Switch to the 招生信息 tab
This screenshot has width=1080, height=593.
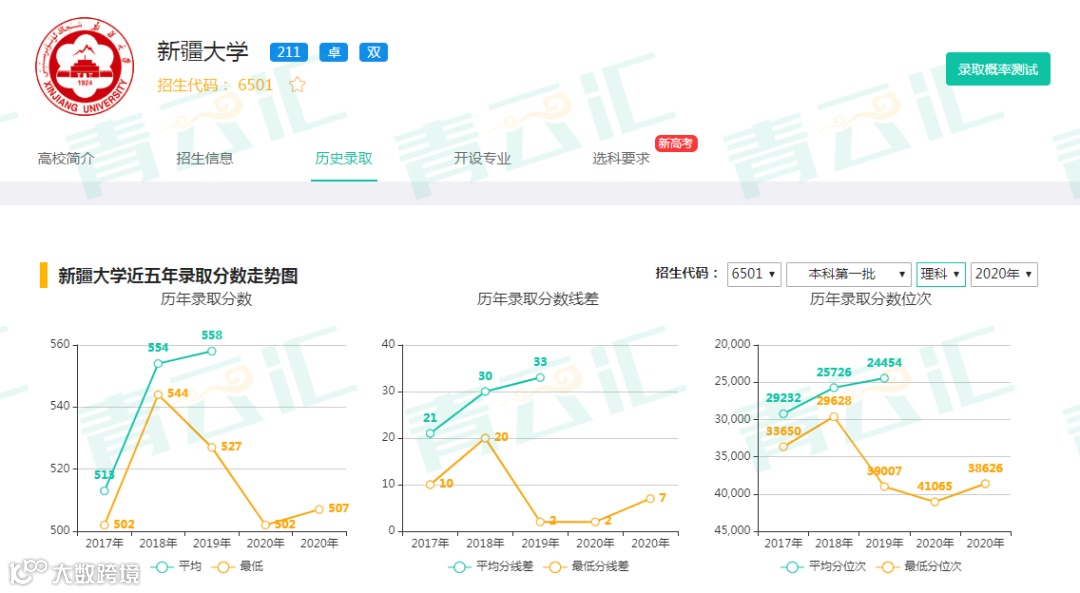pyautogui.click(x=205, y=158)
